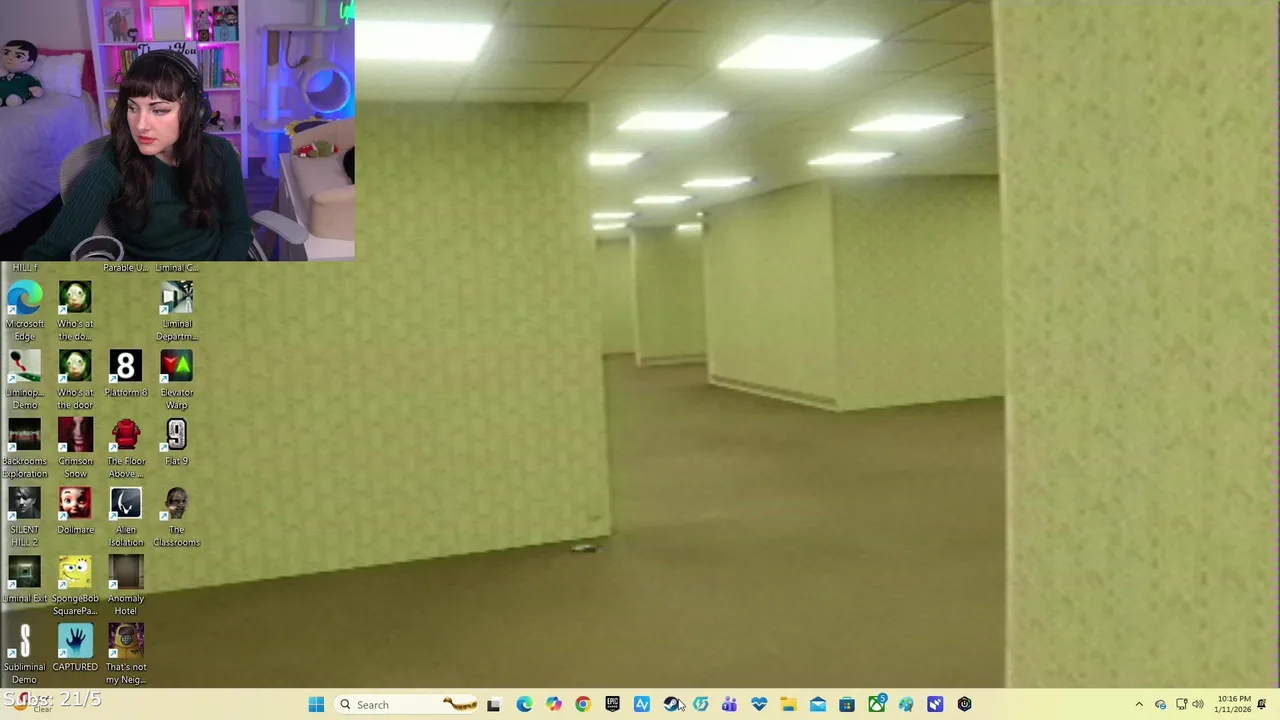The image size is (1280, 720).
Task: Show hidden system tray icons
Action: coord(1139,705)
